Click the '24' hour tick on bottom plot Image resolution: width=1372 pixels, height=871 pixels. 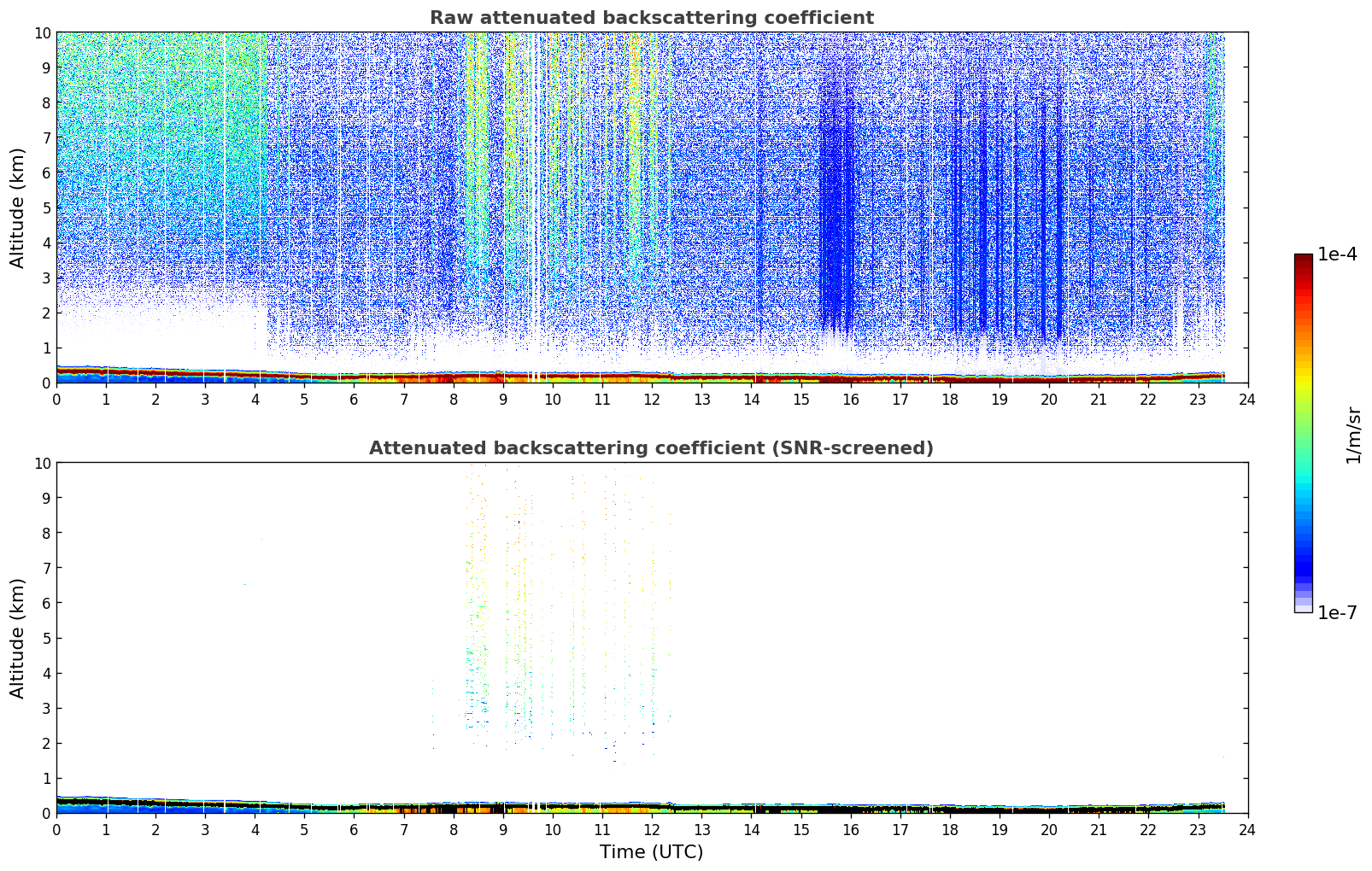pos(1247,830)
